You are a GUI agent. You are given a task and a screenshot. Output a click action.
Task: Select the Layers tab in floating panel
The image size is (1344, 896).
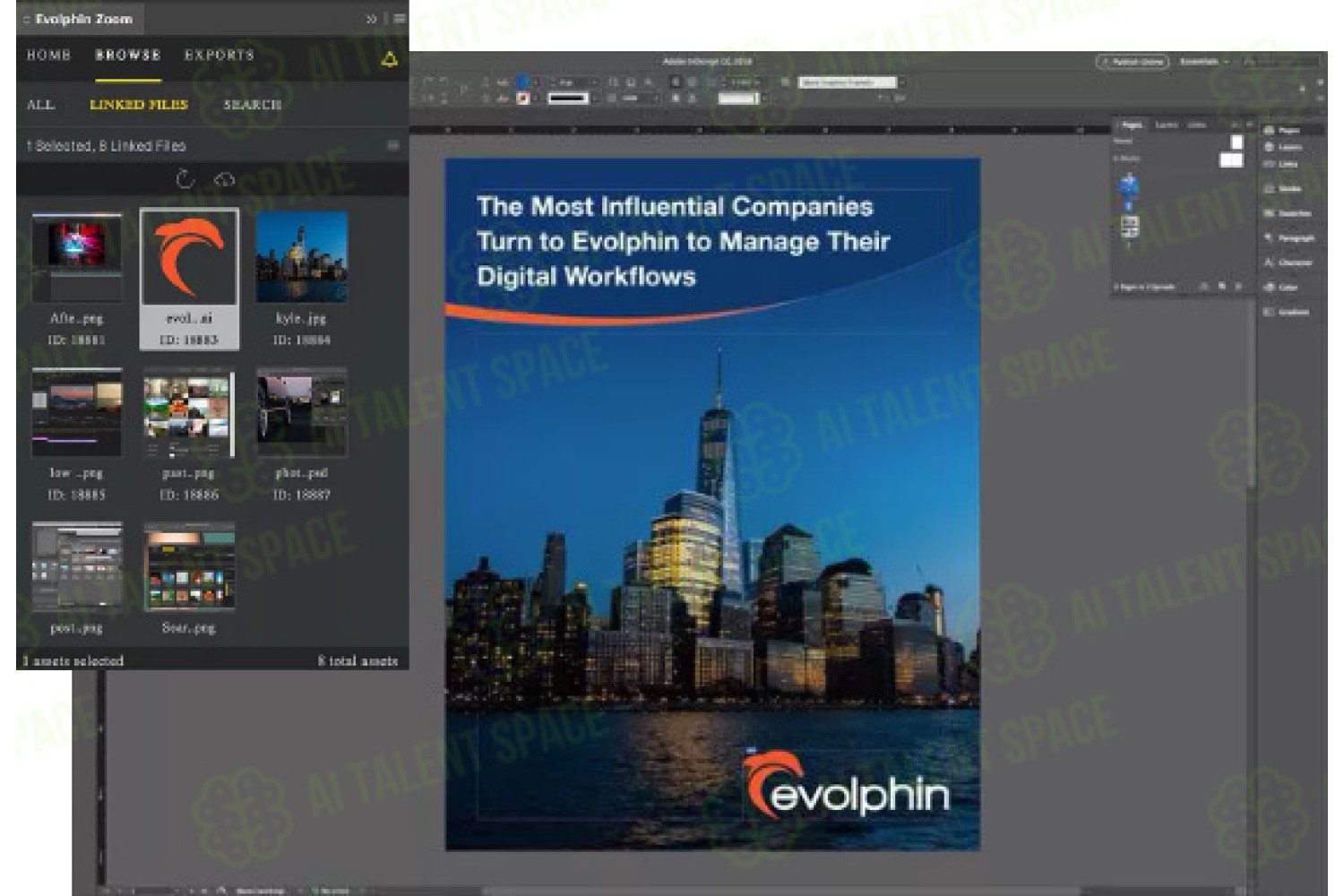(x=1166, y=125)
